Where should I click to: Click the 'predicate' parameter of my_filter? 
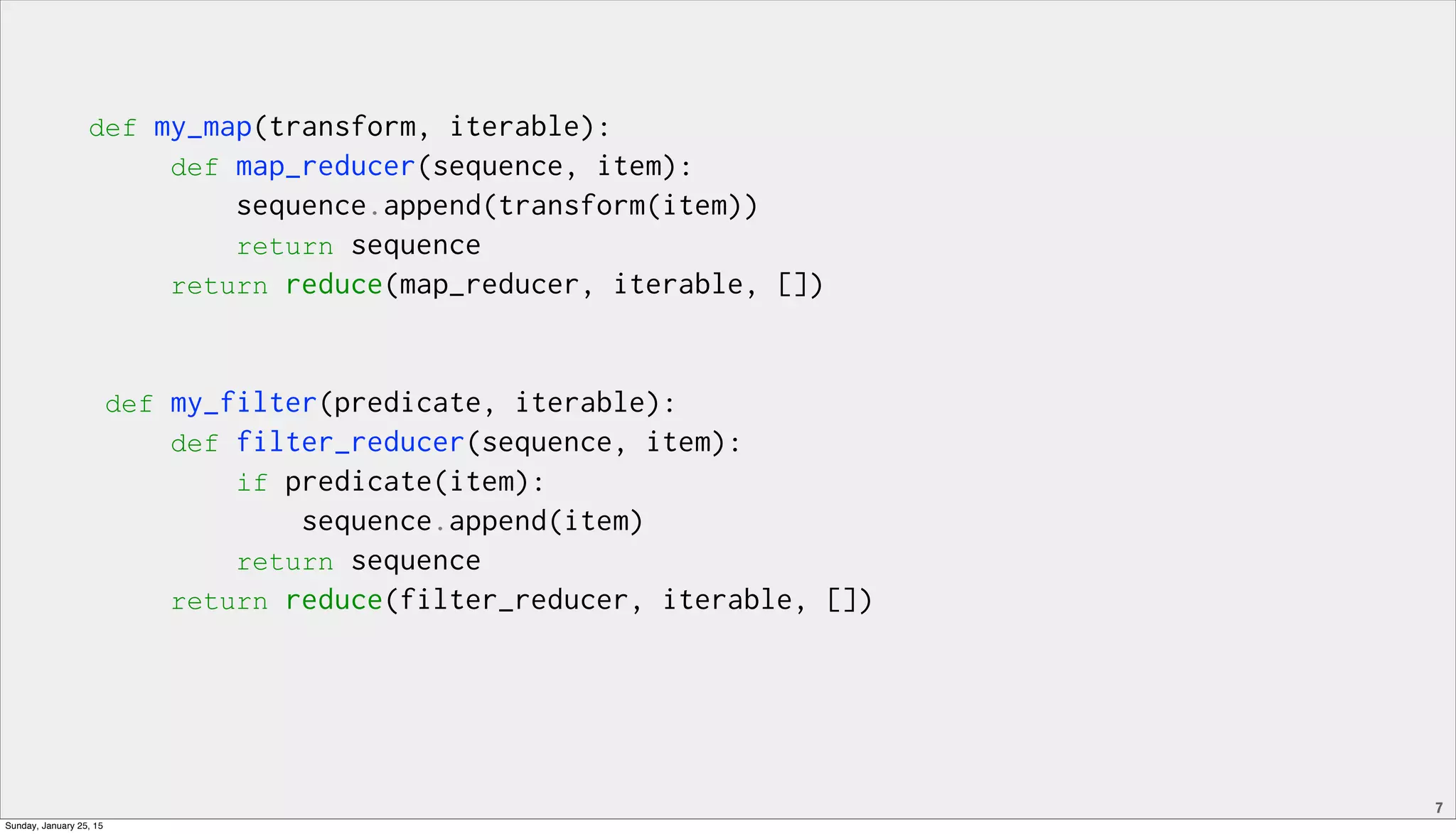pyautogui.click(x=407, y=403)
